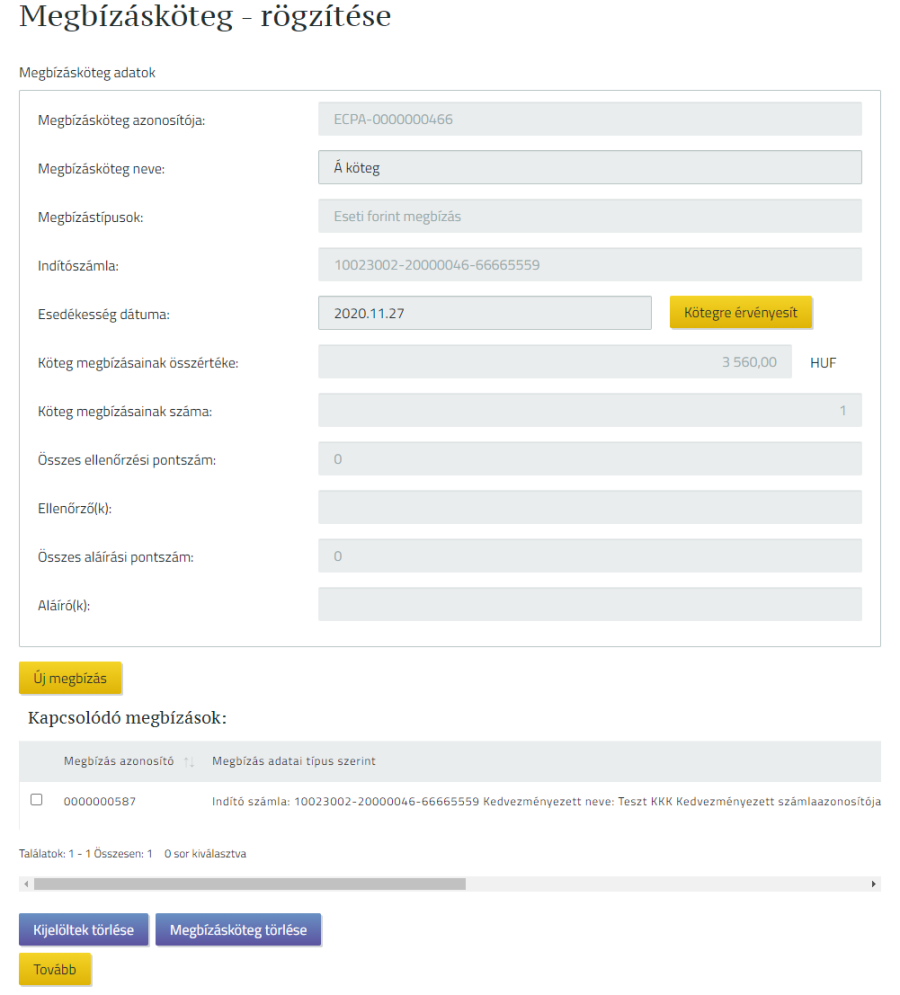The height and width of the screenshot is (995, 900).
Task: Click the Megbízásköteg neve input field
Action: coord(589,168)
